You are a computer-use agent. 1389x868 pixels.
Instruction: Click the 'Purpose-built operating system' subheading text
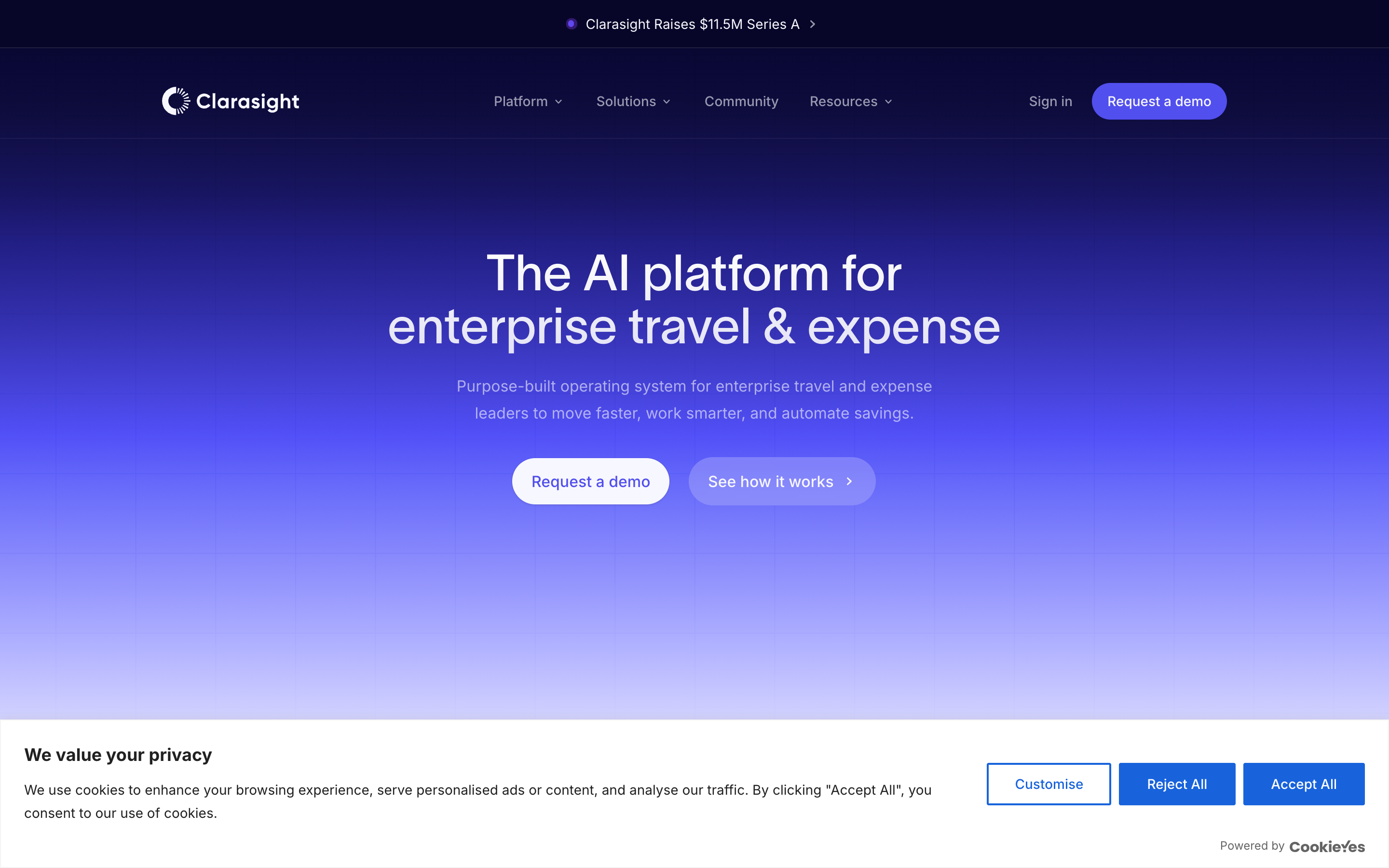[x=694, y=400]
